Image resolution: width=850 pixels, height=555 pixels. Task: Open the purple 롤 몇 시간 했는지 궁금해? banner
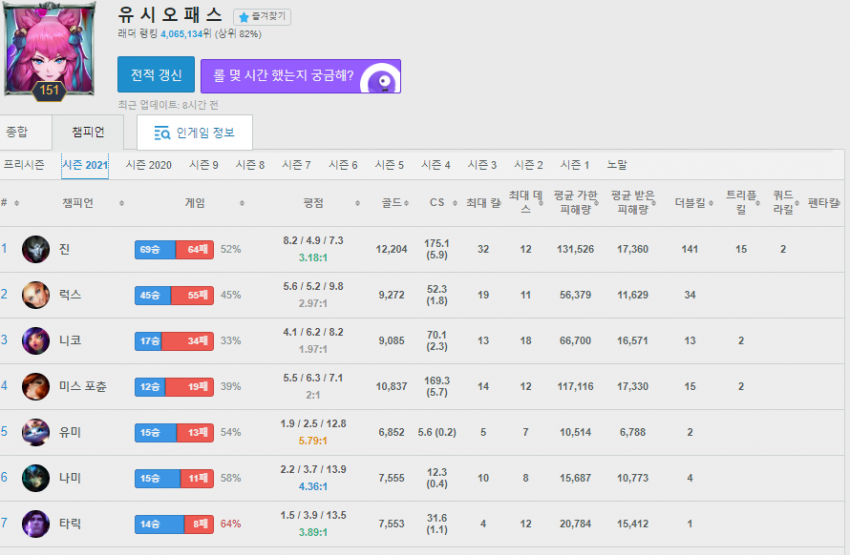301,76
